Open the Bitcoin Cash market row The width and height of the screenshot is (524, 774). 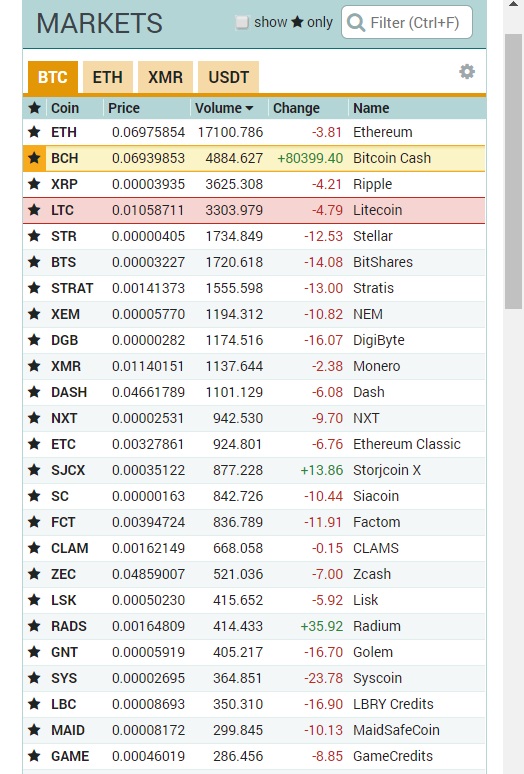point(254,158)
